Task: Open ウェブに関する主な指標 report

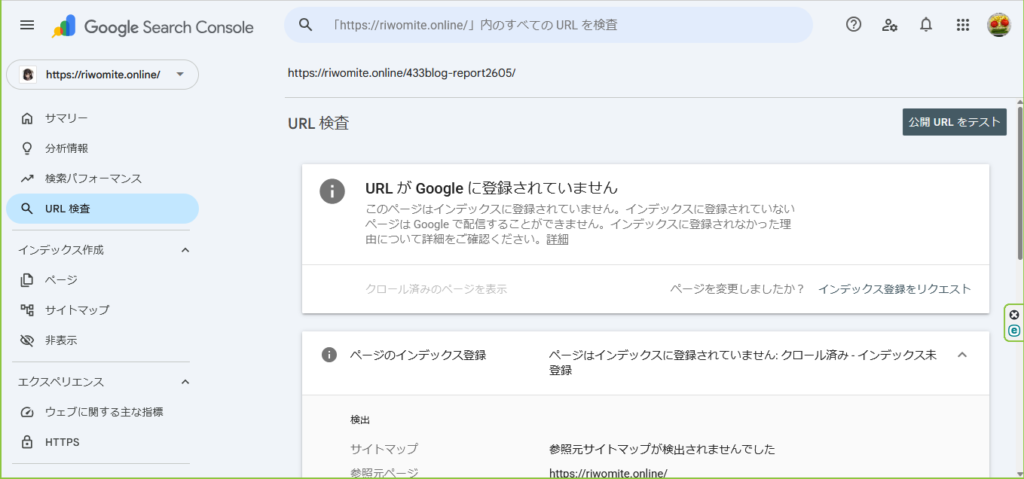Action: click(103, 412)
